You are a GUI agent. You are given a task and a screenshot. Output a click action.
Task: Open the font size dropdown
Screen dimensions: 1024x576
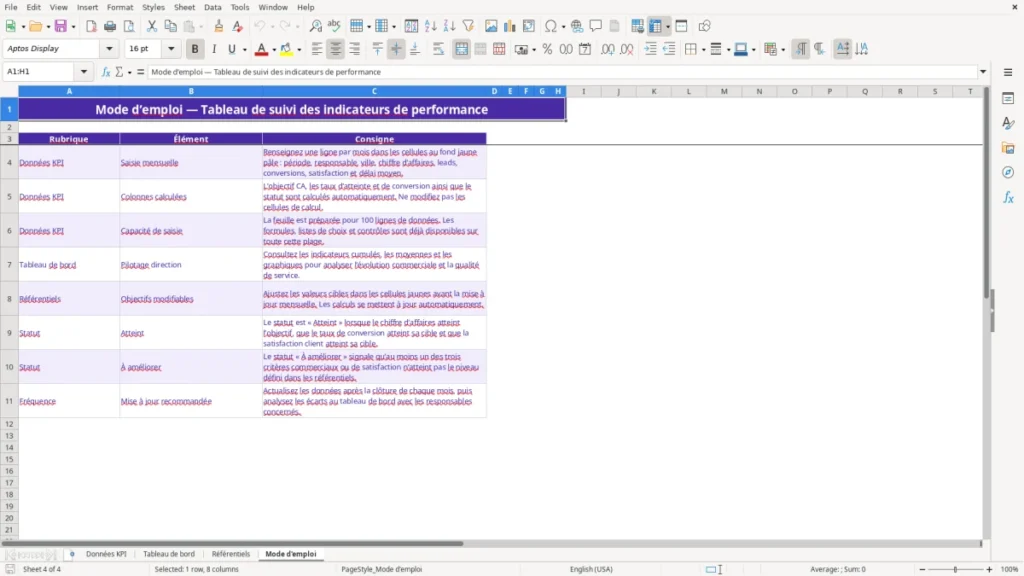coord(171,48)
